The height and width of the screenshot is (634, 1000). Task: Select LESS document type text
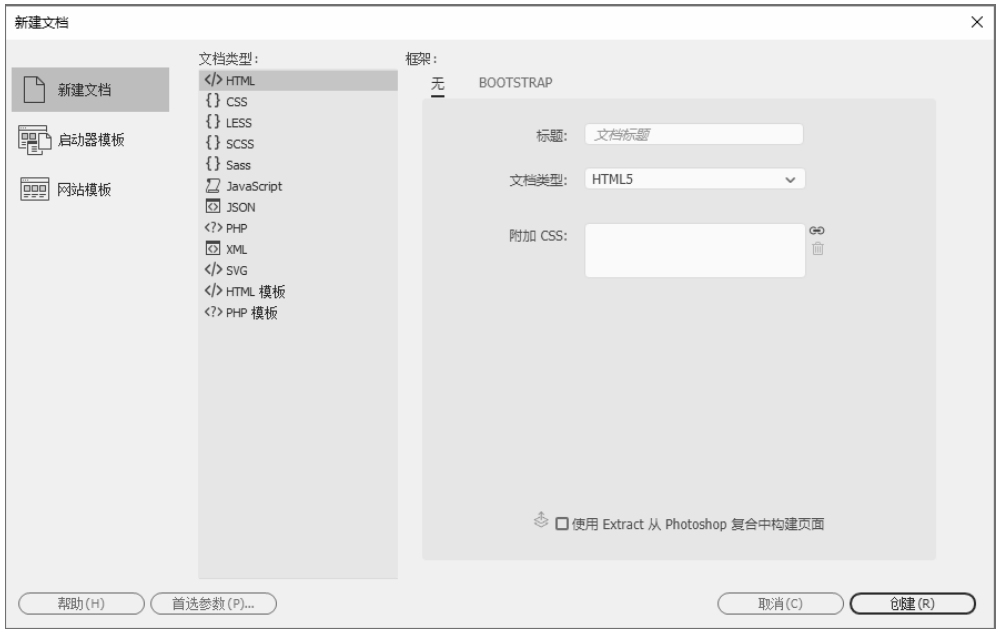239,123
